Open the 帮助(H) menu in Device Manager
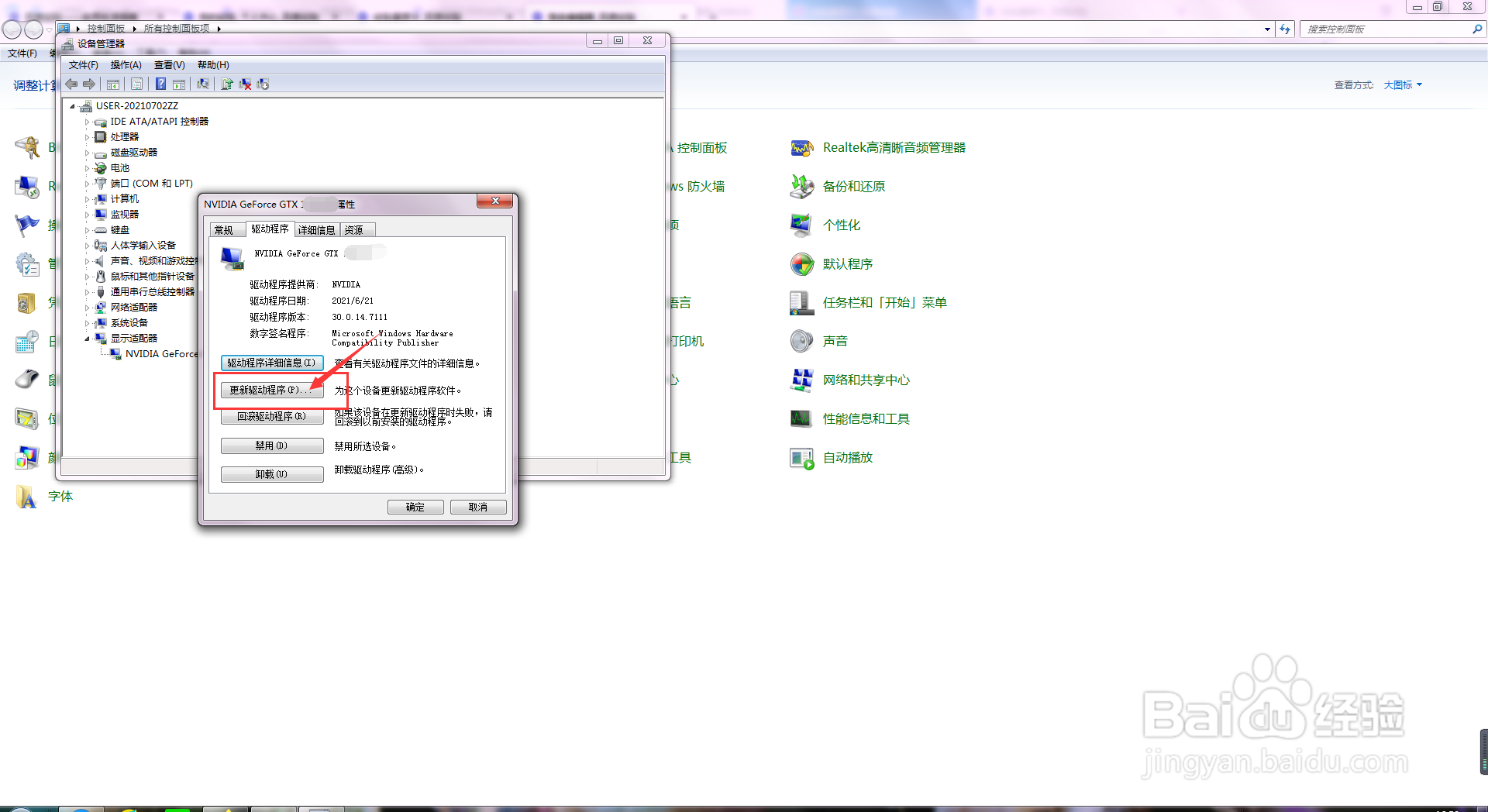This screenshot has height=812, width=1488. [x=213, y=65]
